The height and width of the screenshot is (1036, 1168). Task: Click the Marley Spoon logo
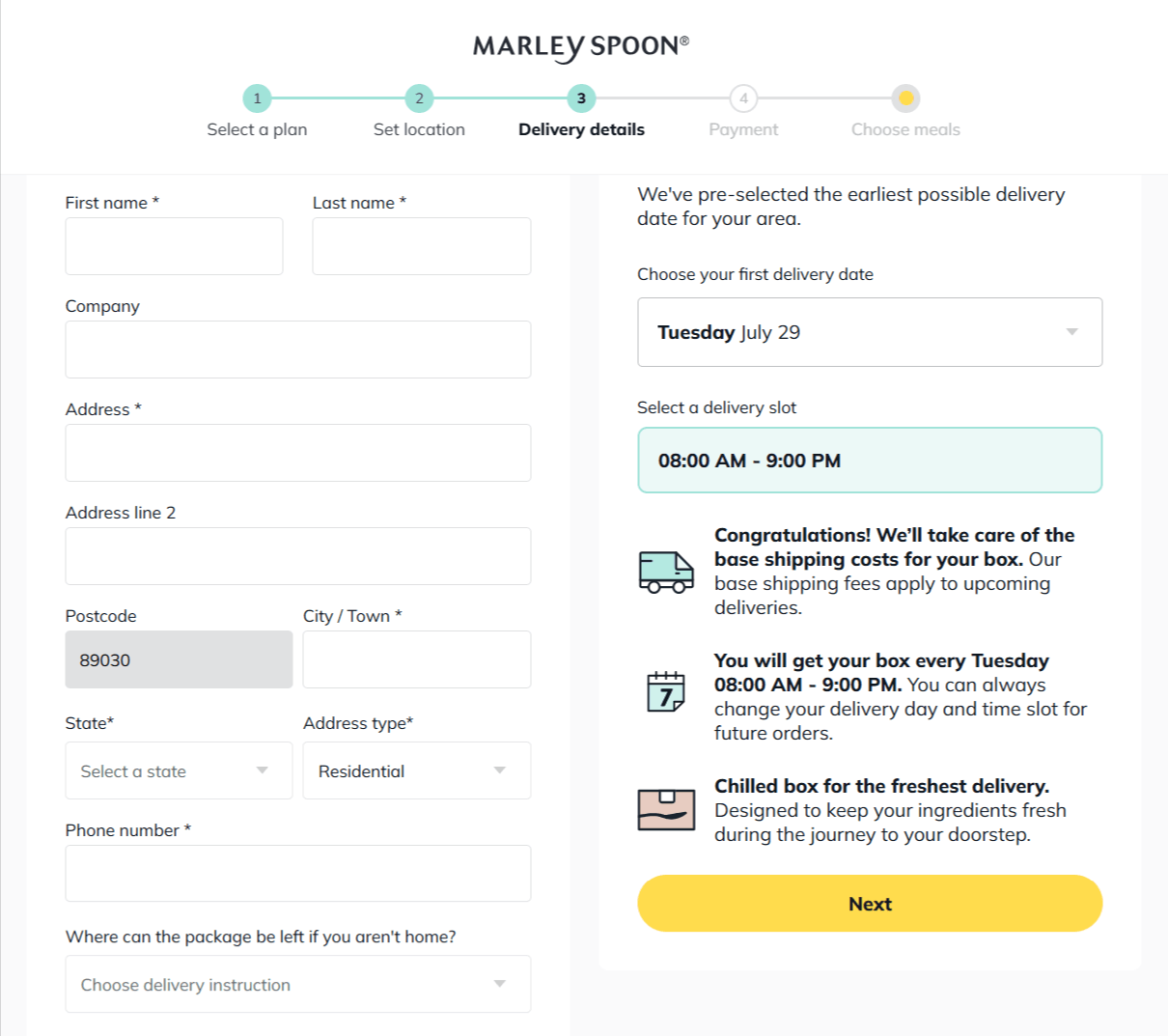(x=579, y=46)
